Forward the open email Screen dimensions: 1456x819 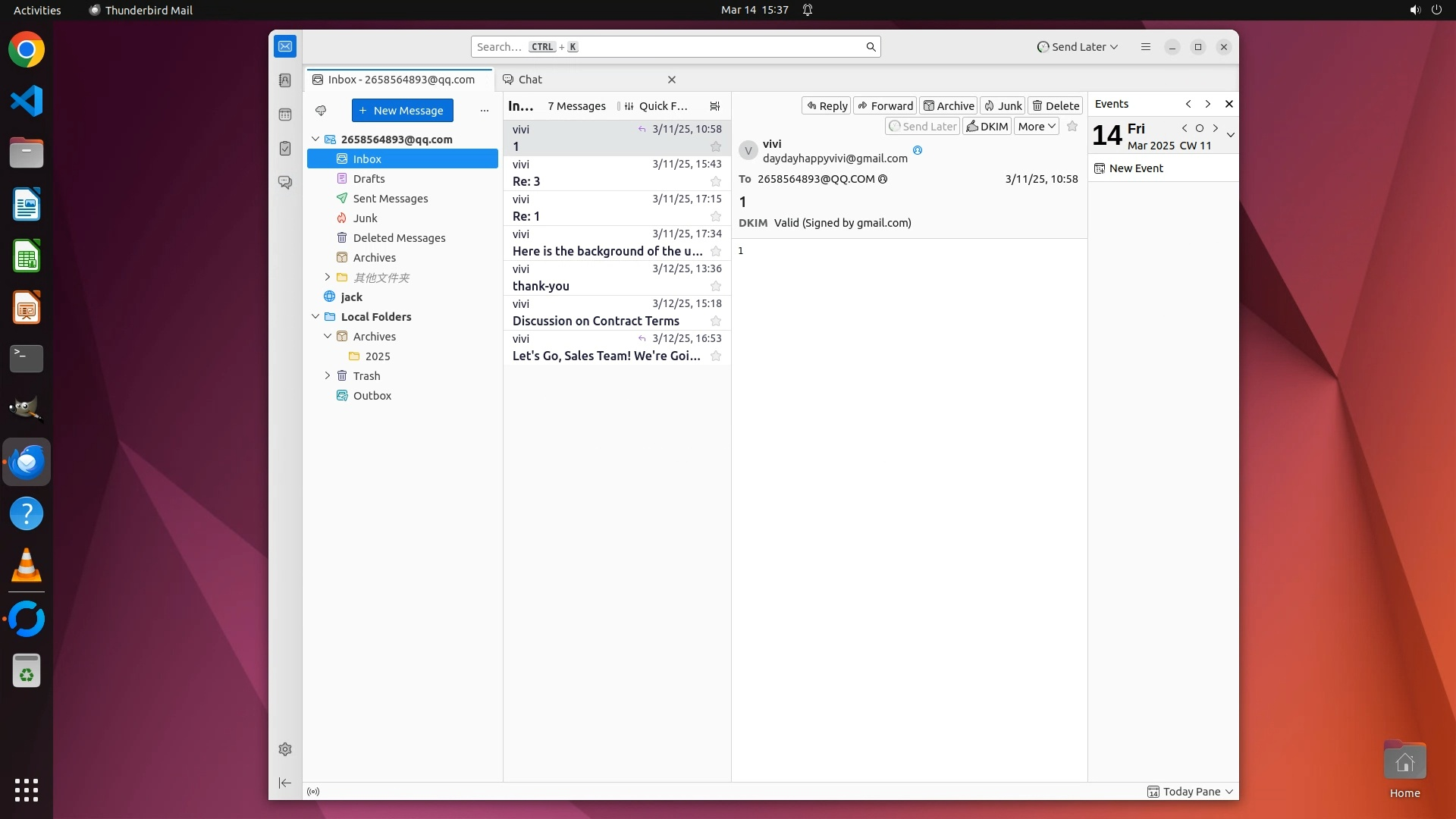pyautogui.click(x=885, y=106)
